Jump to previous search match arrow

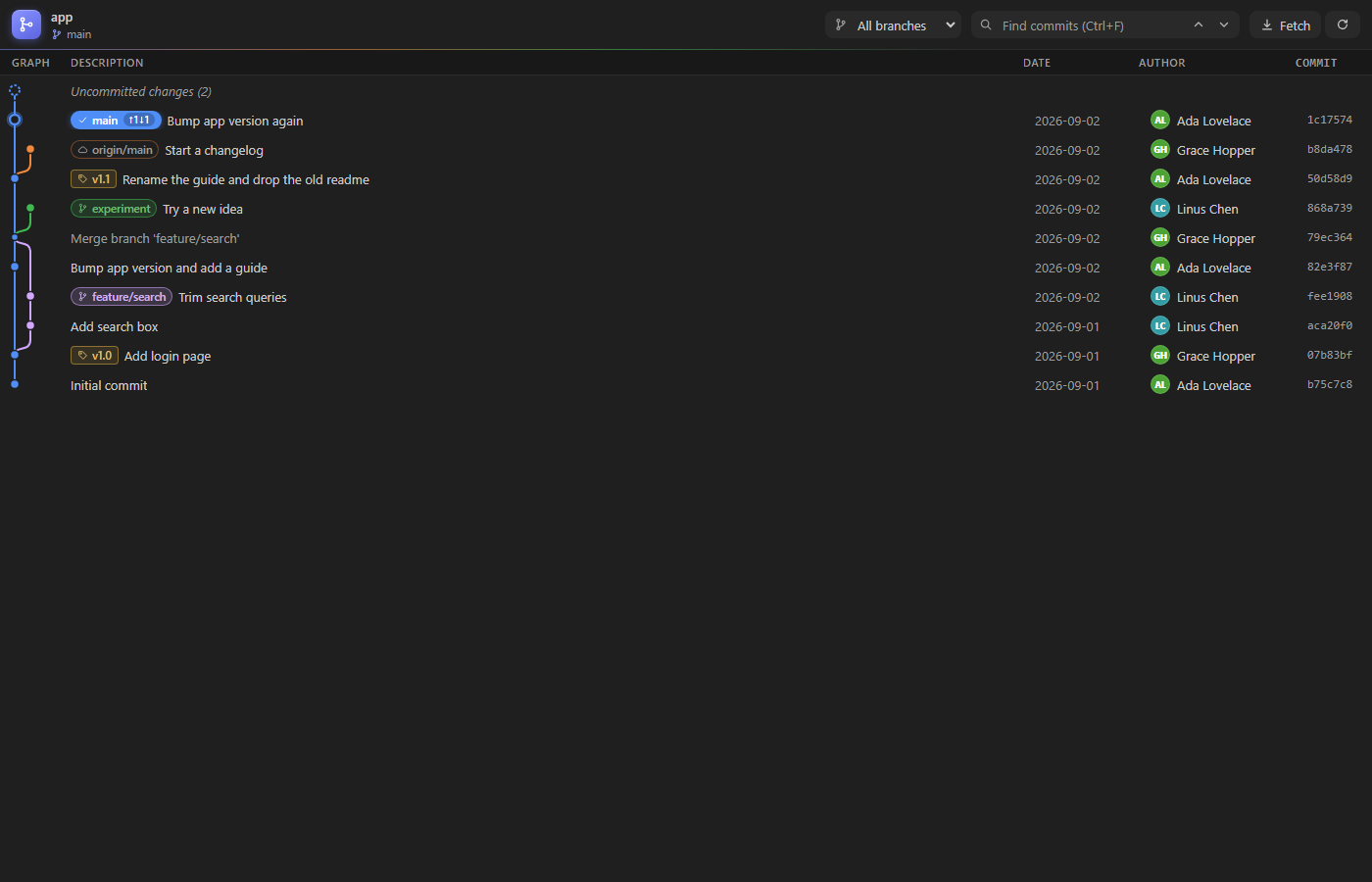(1198, 25)
